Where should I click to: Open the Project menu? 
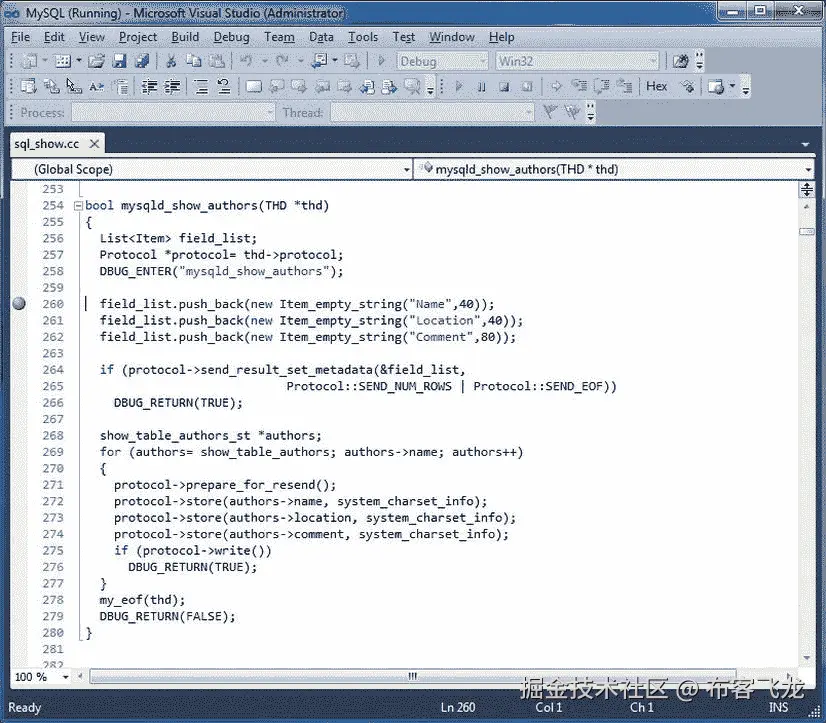(x=137, y=37)
